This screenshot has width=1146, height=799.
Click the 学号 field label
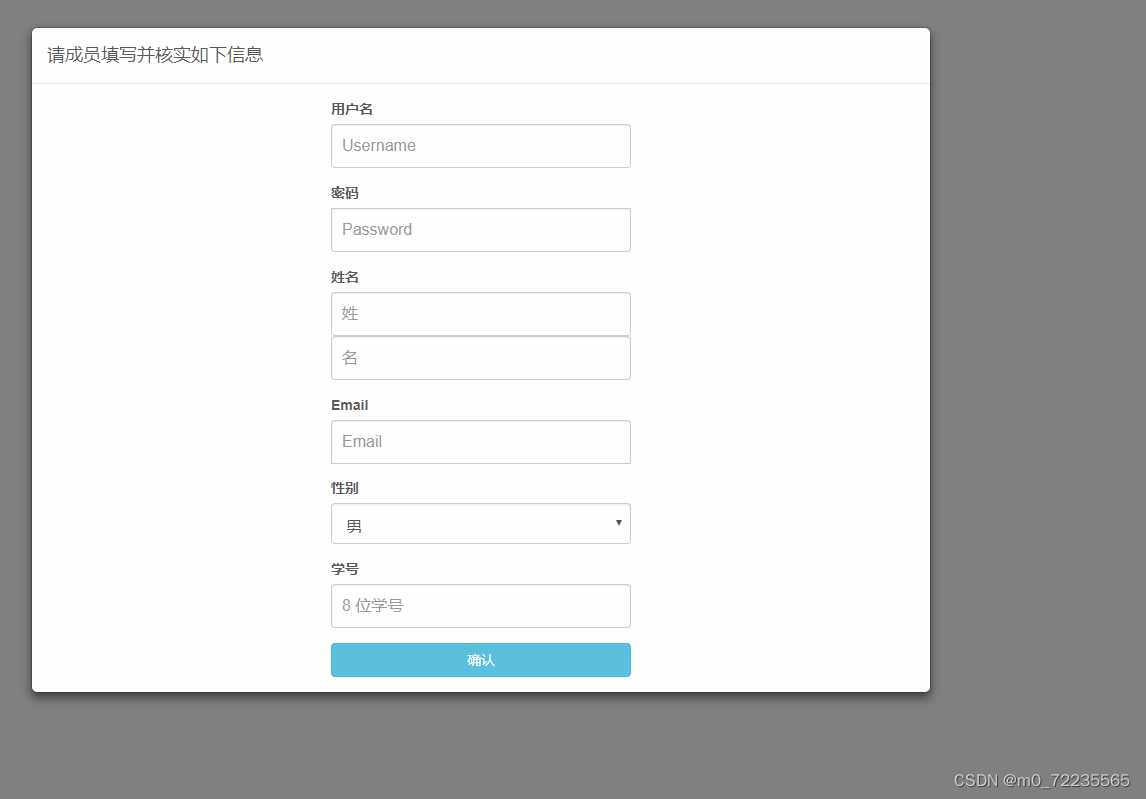pyautogui.click(x=344, y=568)
